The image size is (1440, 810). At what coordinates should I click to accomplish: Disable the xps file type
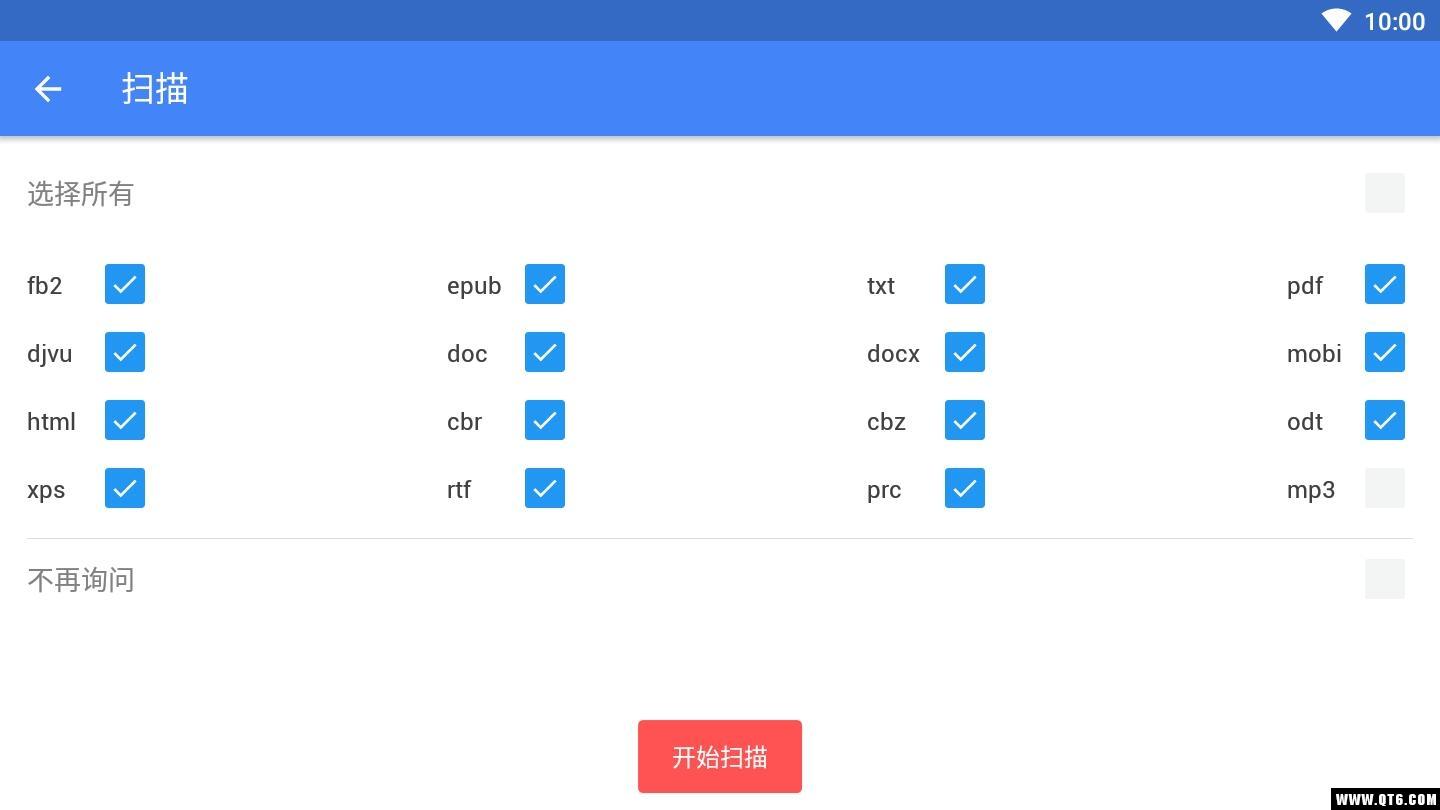pyautogui.click(x=125, y=488)
